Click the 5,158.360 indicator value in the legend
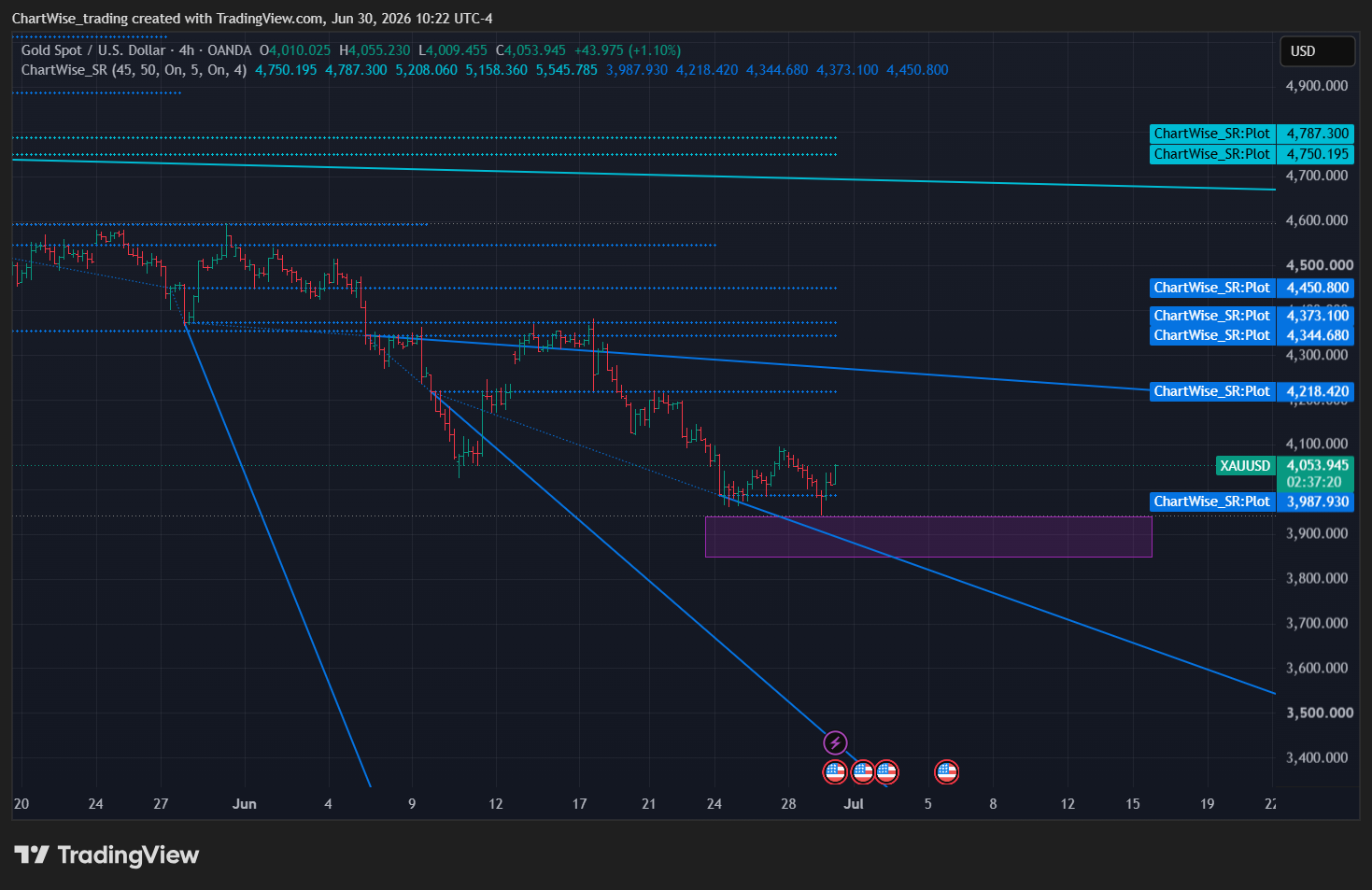Screen dimensions: 1372x890 (497, 70)
